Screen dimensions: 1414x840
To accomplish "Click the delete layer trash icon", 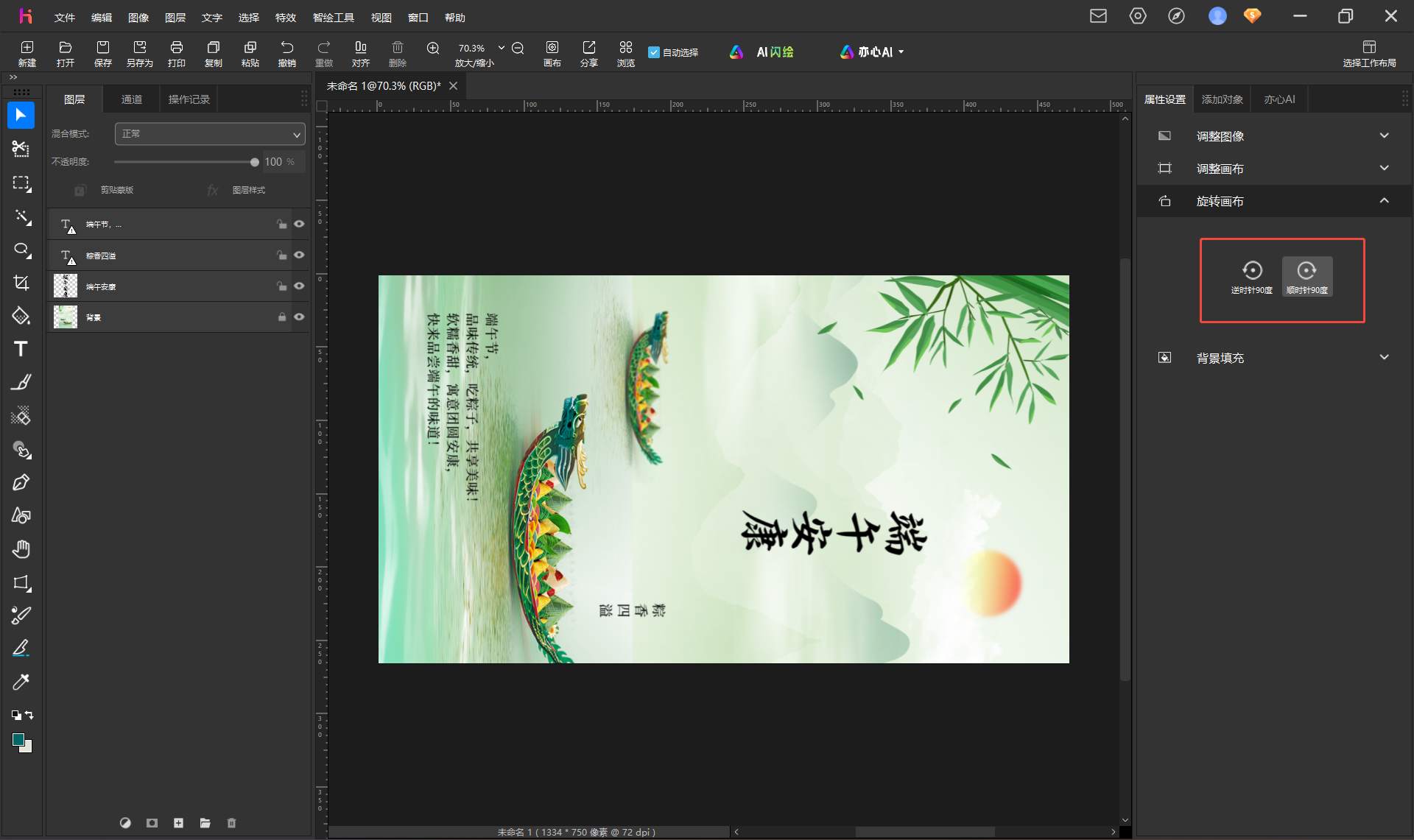I will coord(231,823).
